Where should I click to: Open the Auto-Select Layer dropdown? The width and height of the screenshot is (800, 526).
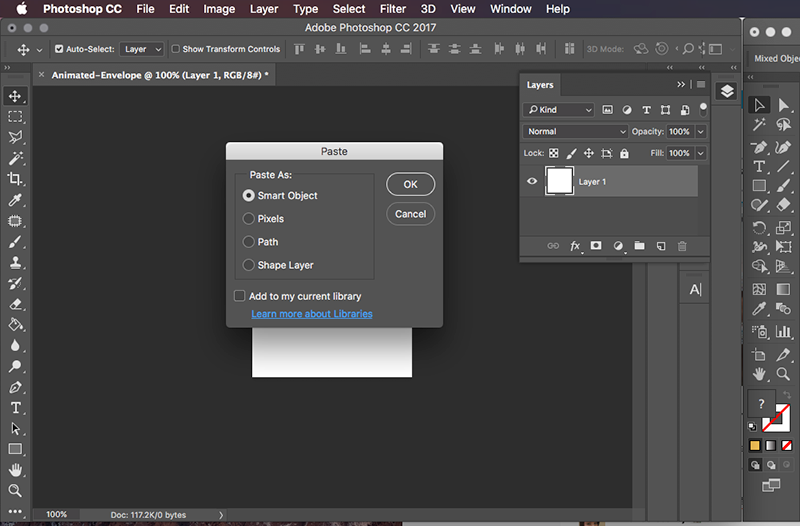pos(142,49)
